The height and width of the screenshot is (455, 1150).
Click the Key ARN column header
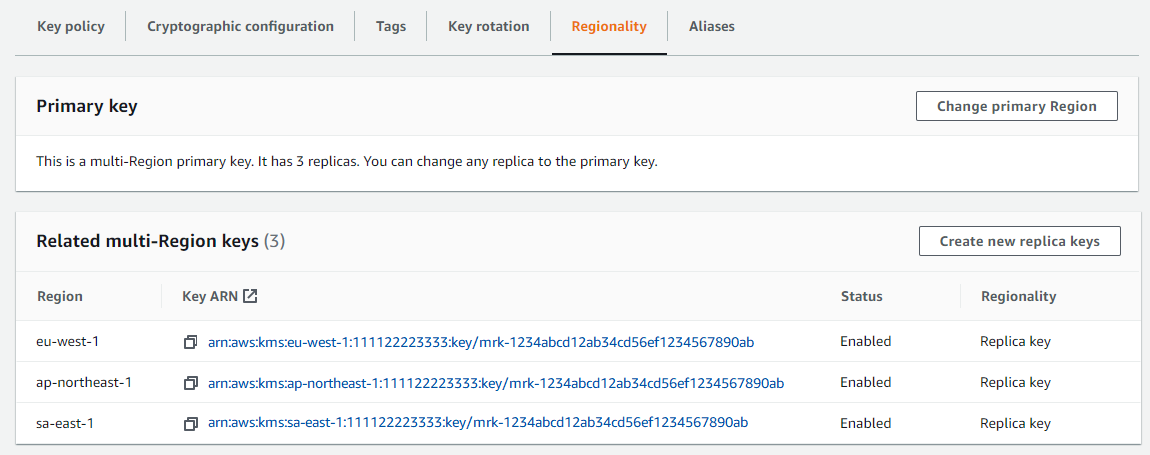[x=207, y=296]
